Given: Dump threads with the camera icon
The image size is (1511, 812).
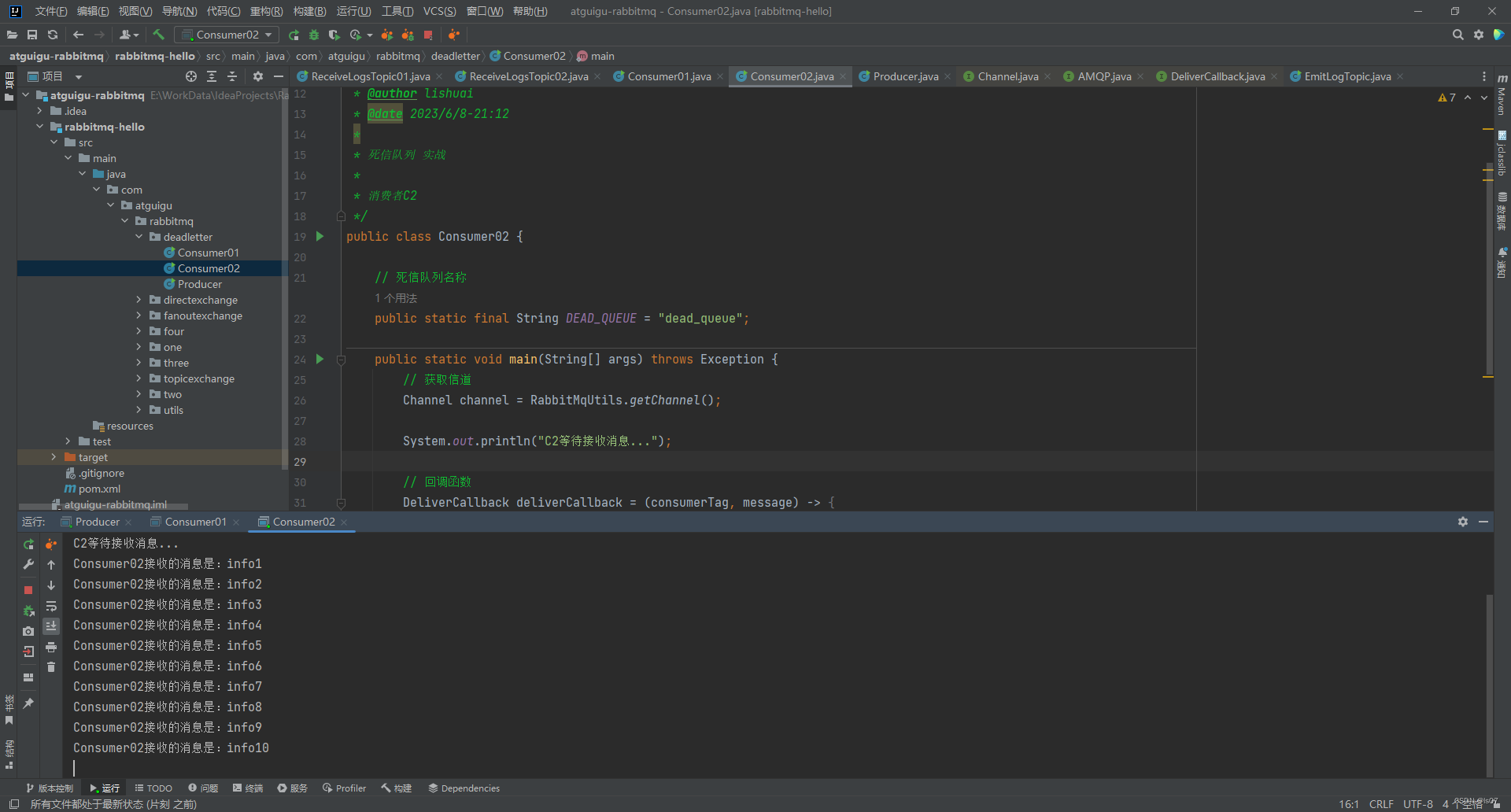Looking at the screenshot, I should 28,630.
